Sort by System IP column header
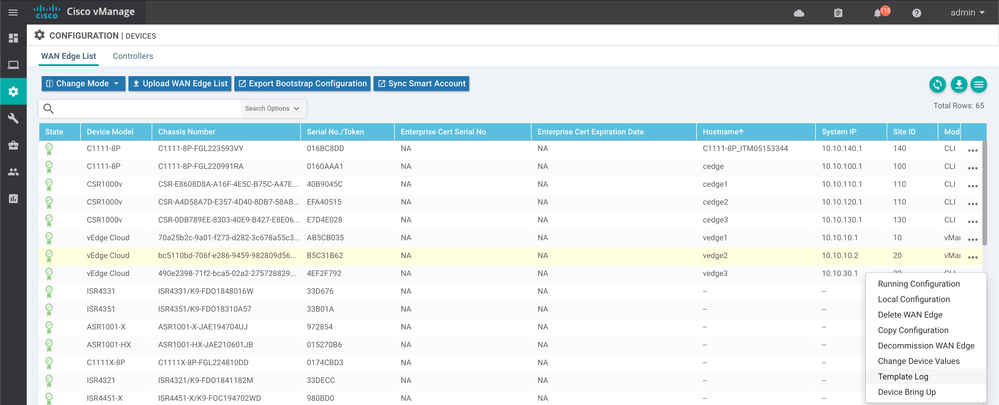This screenshot has width=999, height=405. click(x=851, y=132)
